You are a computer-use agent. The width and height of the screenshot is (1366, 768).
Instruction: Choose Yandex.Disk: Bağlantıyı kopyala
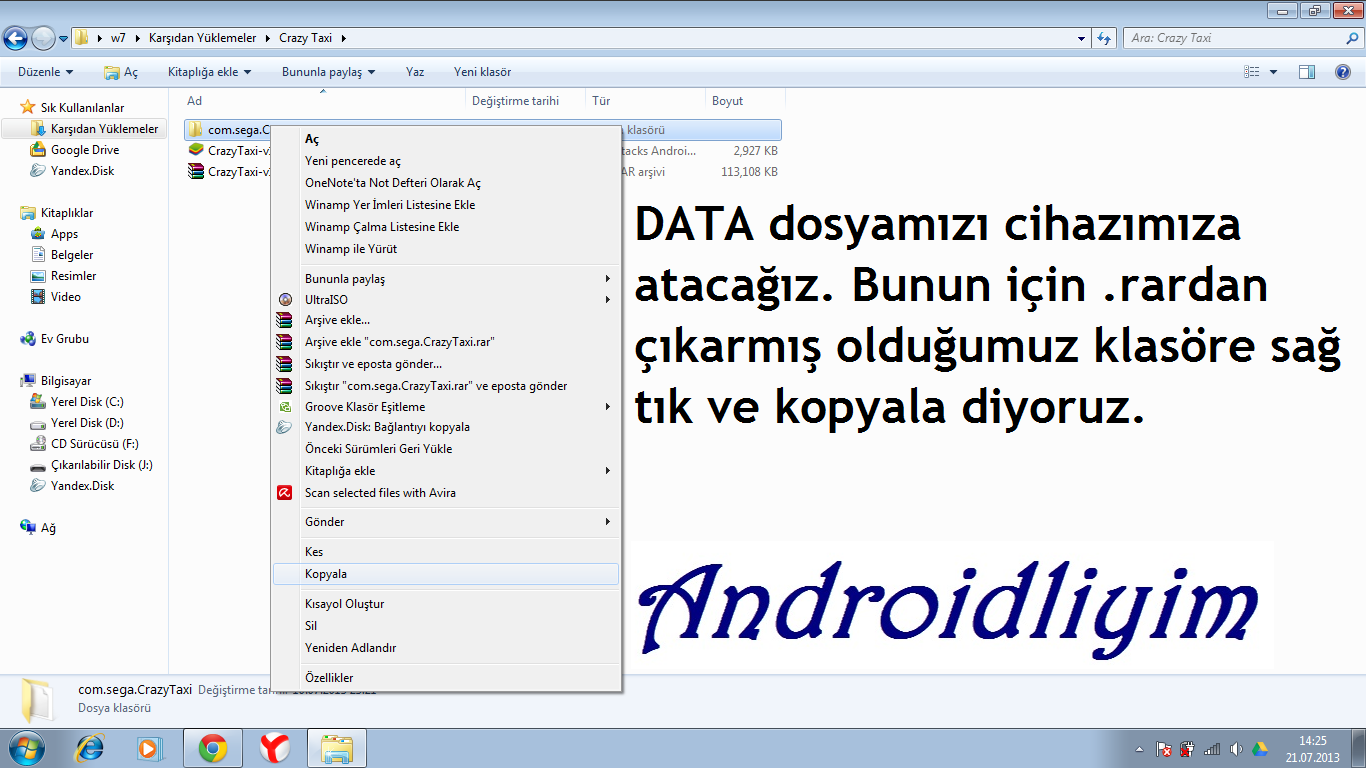click(x=446, y=427)
